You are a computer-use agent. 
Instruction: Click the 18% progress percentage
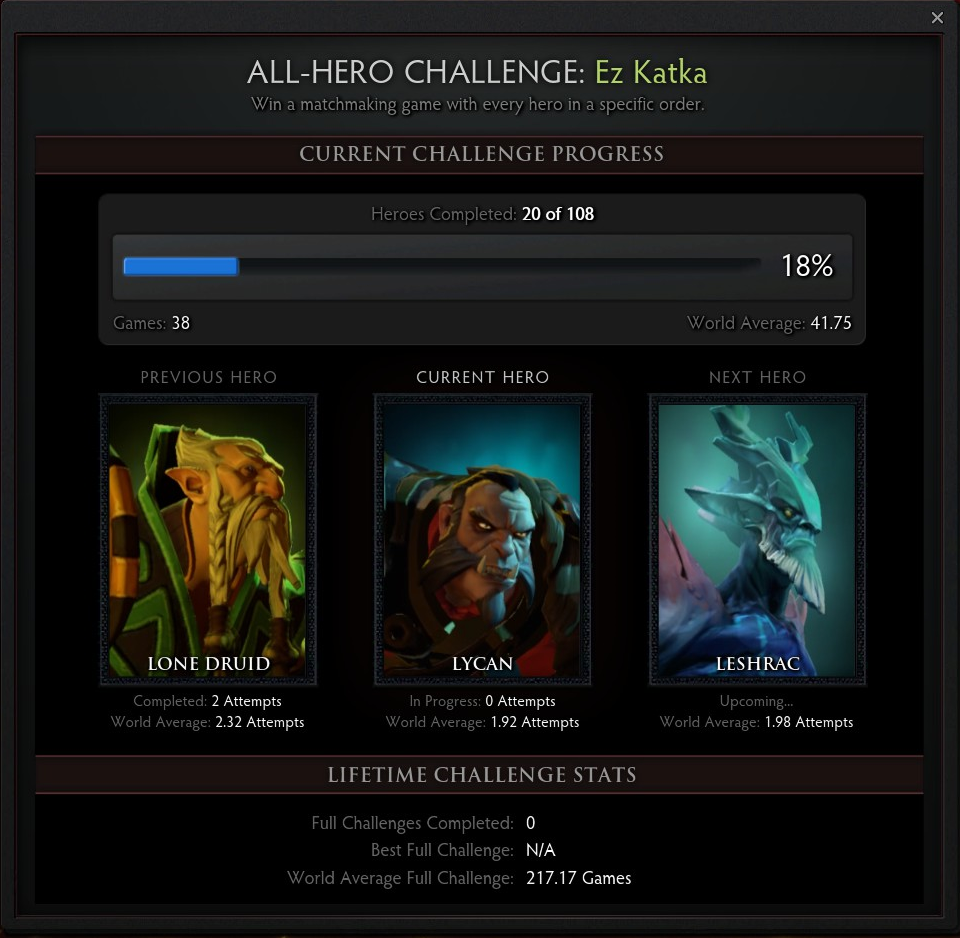807,266
